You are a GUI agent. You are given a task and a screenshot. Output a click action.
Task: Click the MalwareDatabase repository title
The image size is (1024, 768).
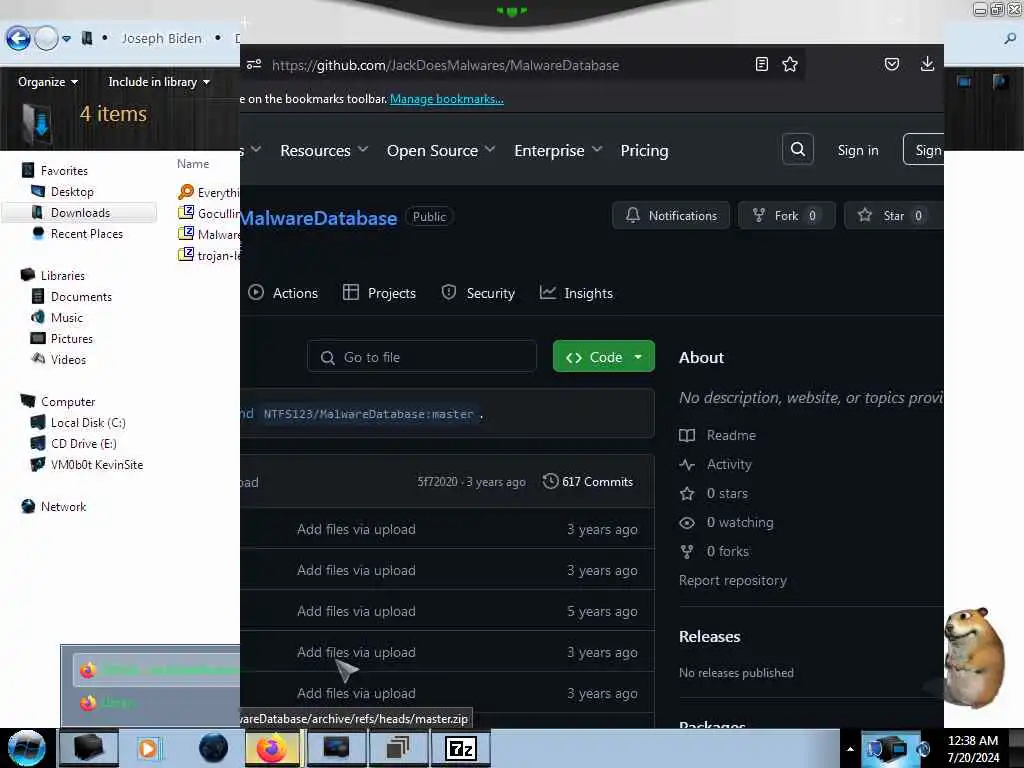pyautogui.click(x=319, y=218)
